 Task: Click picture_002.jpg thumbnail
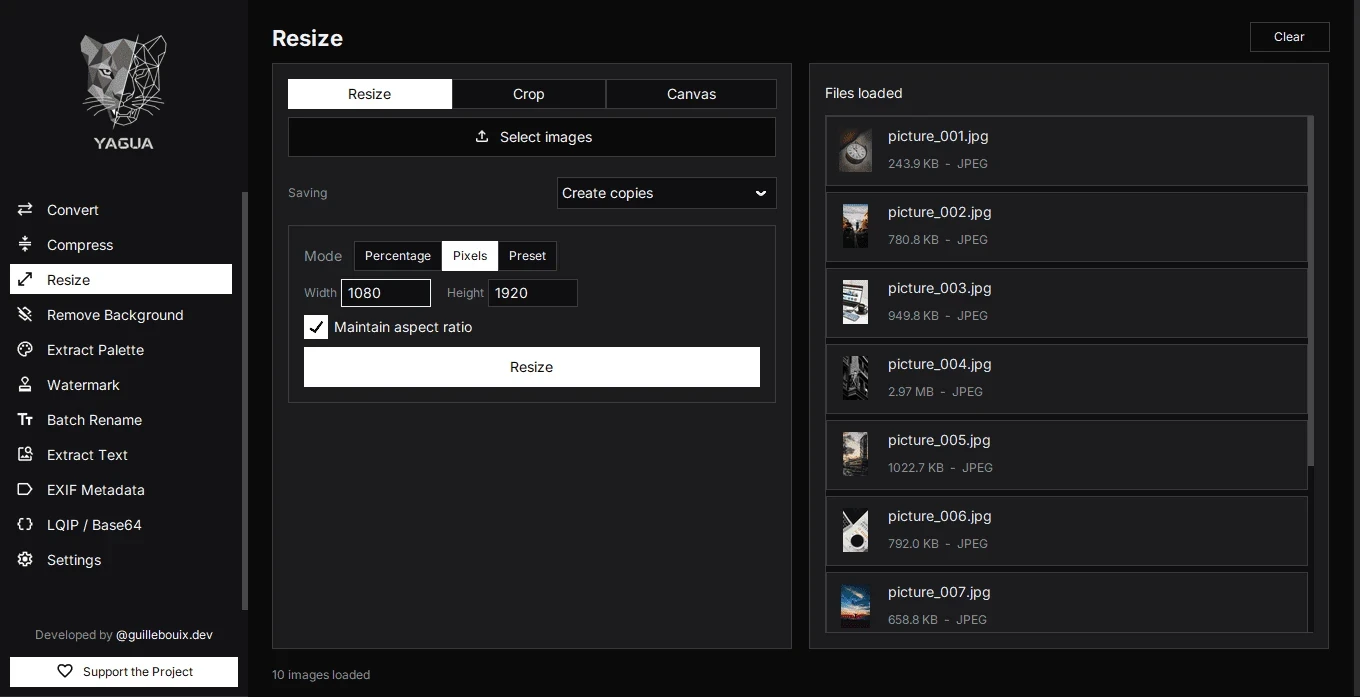tap(855, 226)
